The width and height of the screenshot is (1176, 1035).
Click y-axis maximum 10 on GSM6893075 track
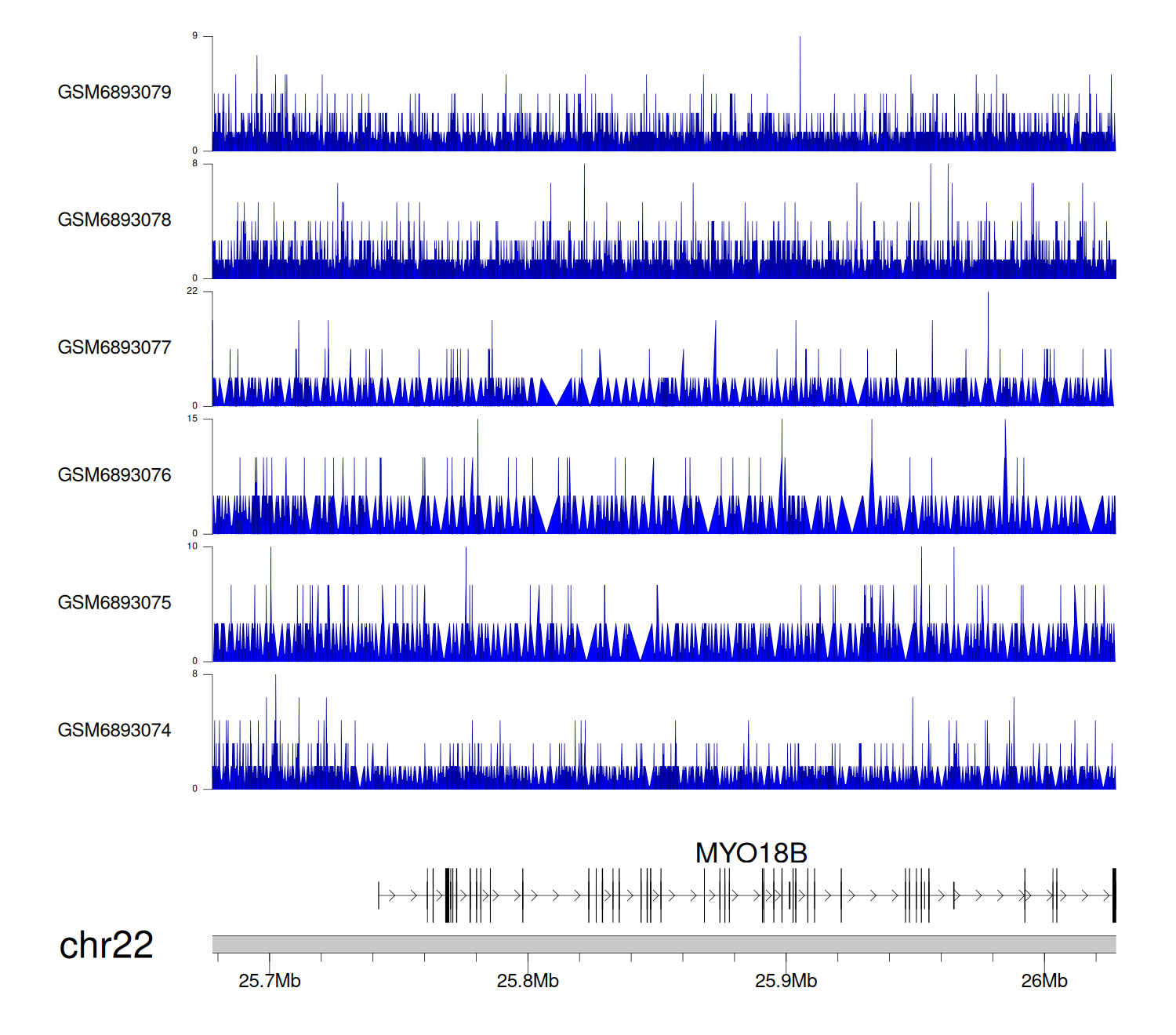(x=192, y=547)
